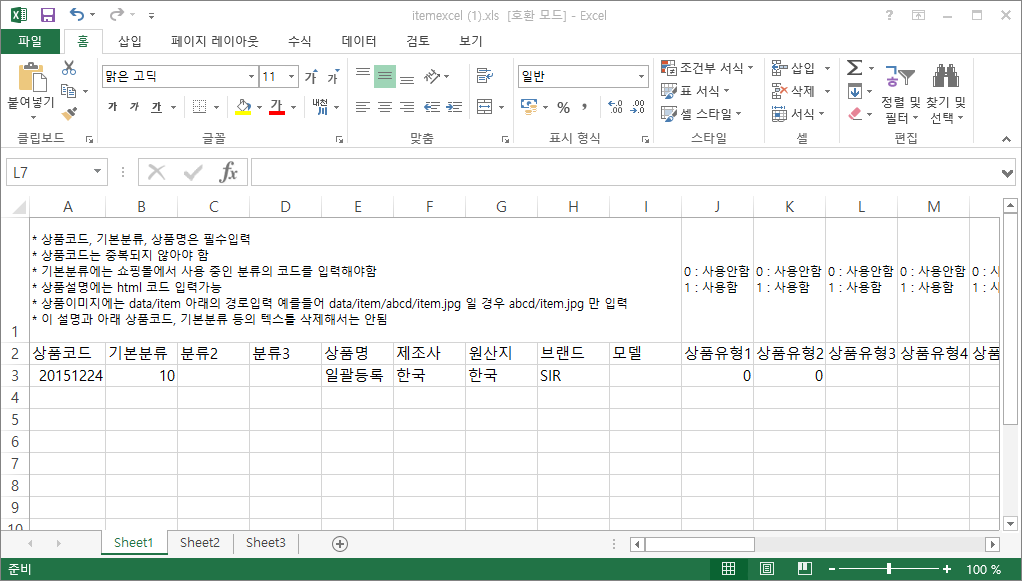Open the Find and Select binoculars
The height and width of the screenshot is (581, 1022).
tap(946, 76)
